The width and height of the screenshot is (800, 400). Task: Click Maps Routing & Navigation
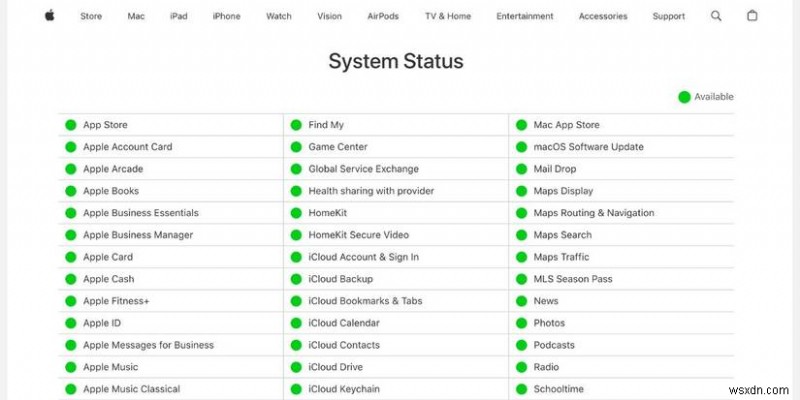tap(594, 213)
